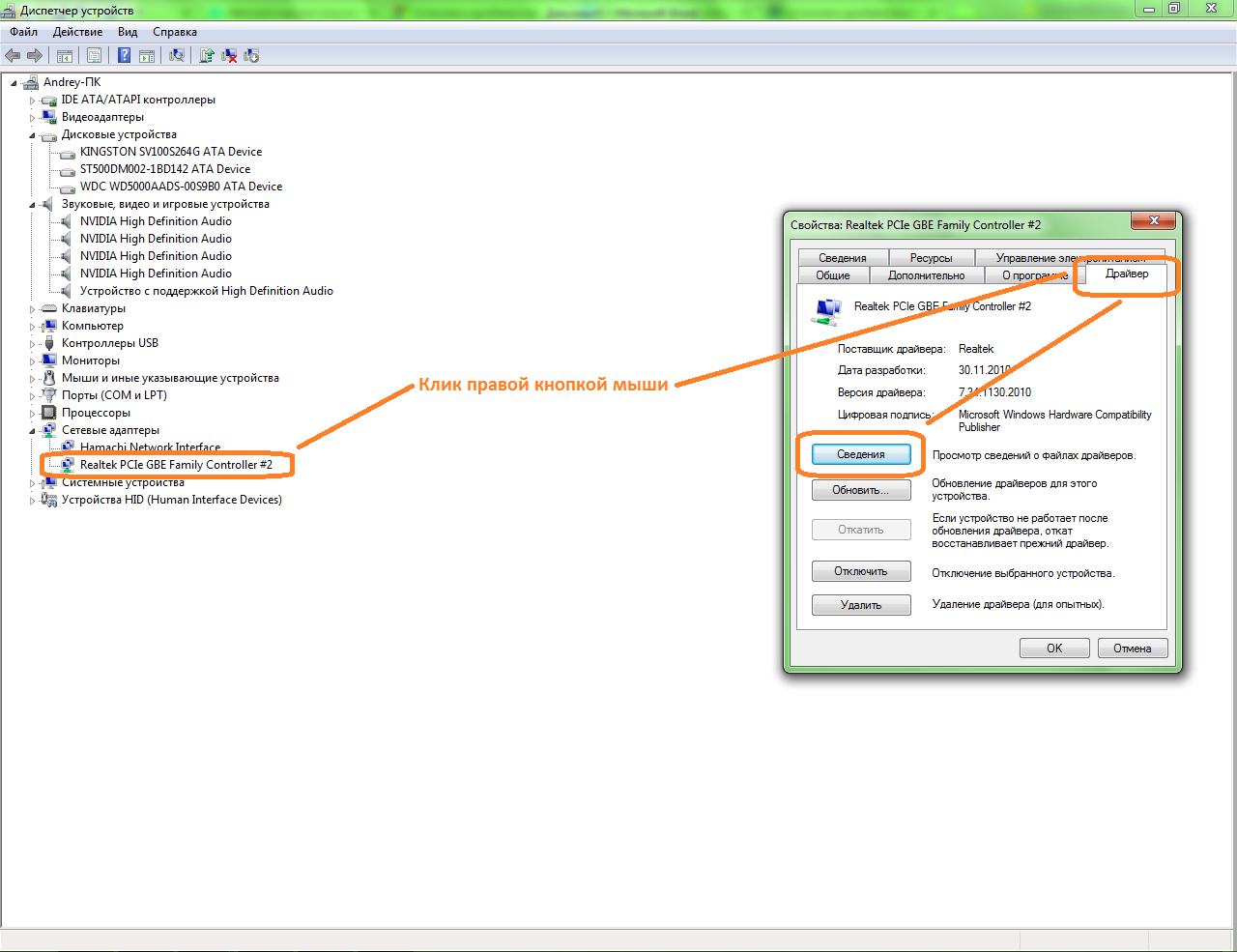Collapse the Сетевые адаптеры node
Screen dimensions: 1237x952
[x=32, y=431]
